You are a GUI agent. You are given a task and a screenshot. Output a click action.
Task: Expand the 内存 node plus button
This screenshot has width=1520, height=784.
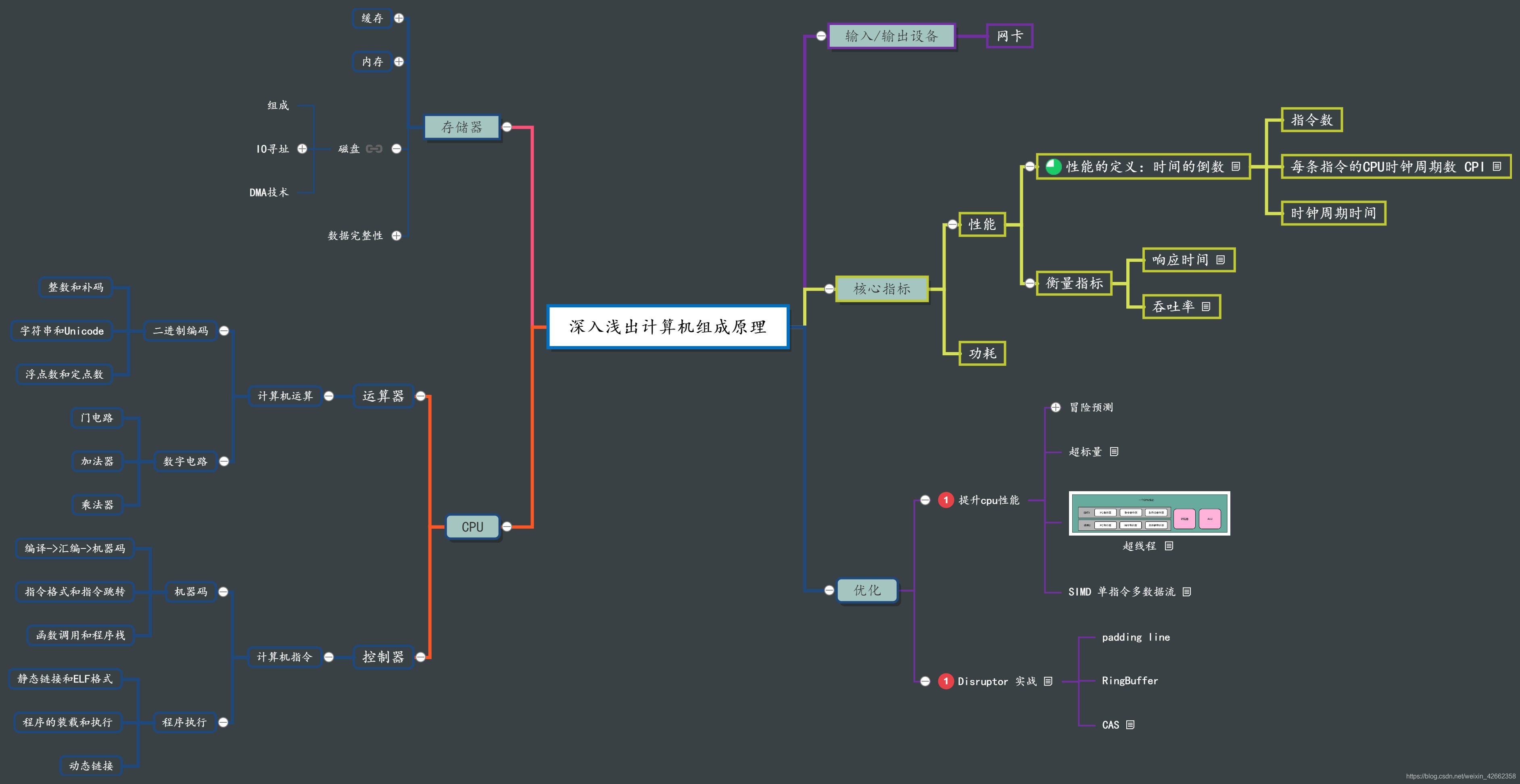tap(399, 61)
